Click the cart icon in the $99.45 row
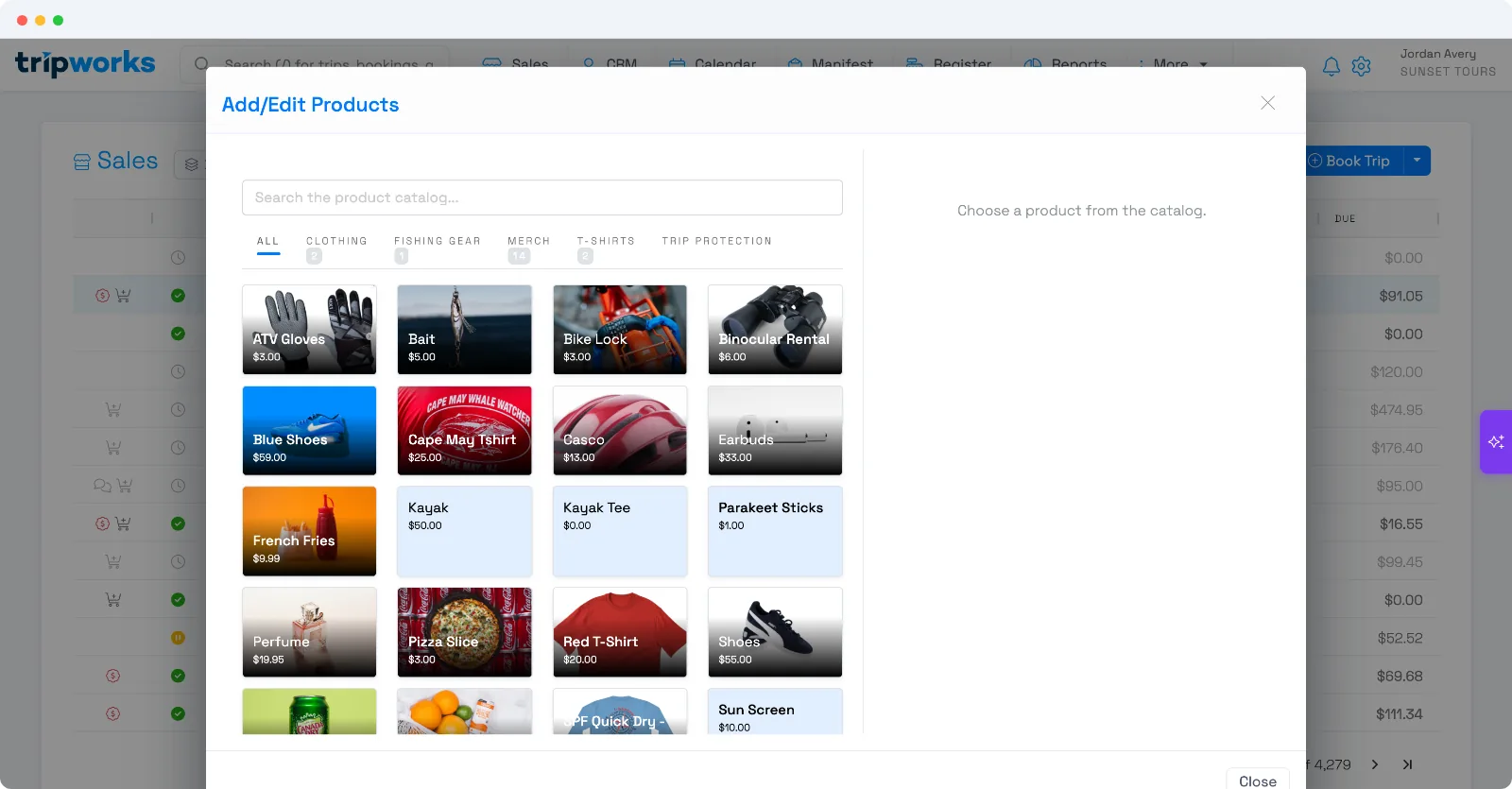 click(x=113, y=561)
